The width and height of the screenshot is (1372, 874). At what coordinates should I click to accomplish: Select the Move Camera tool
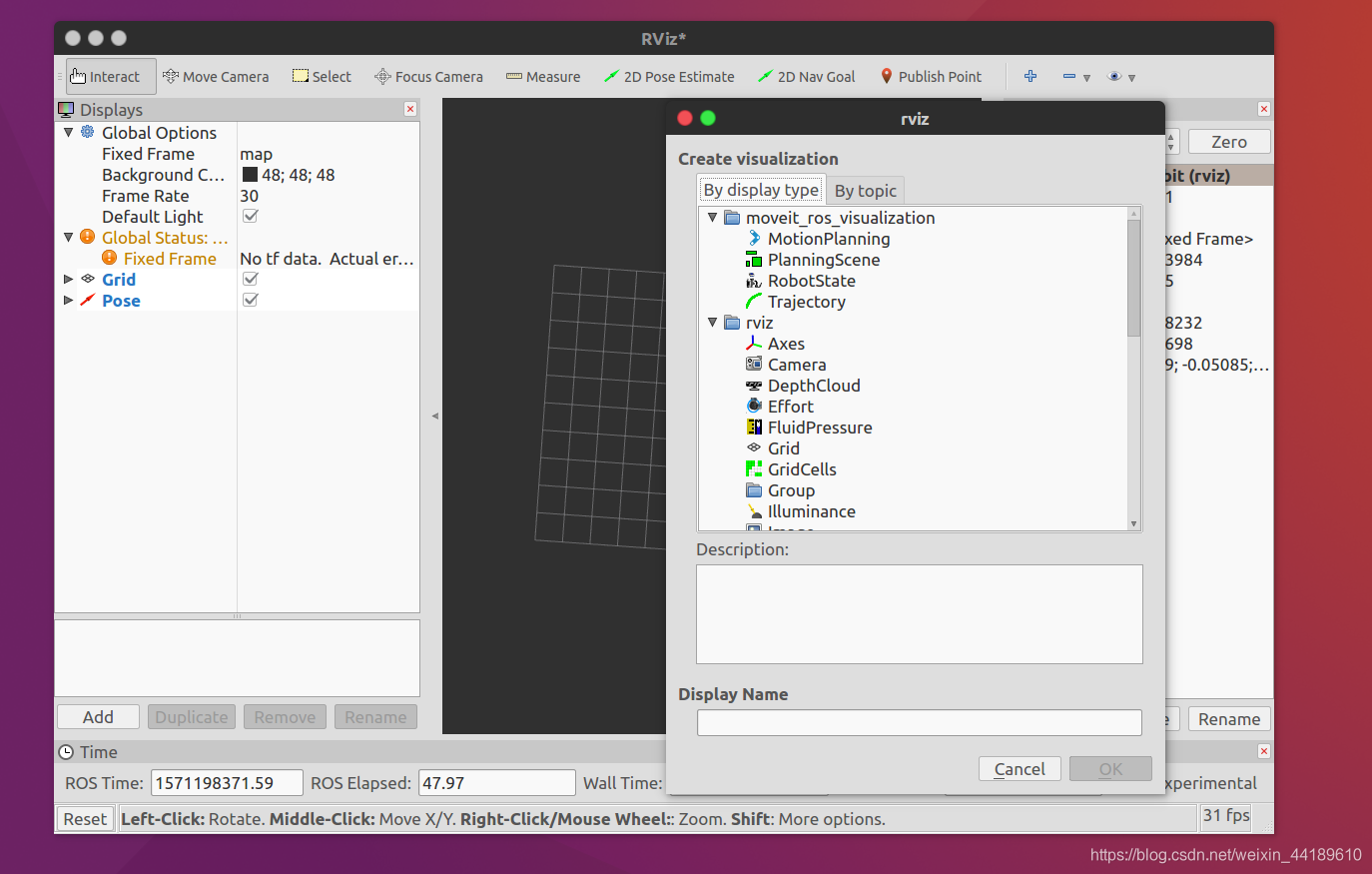pos(216,77)
